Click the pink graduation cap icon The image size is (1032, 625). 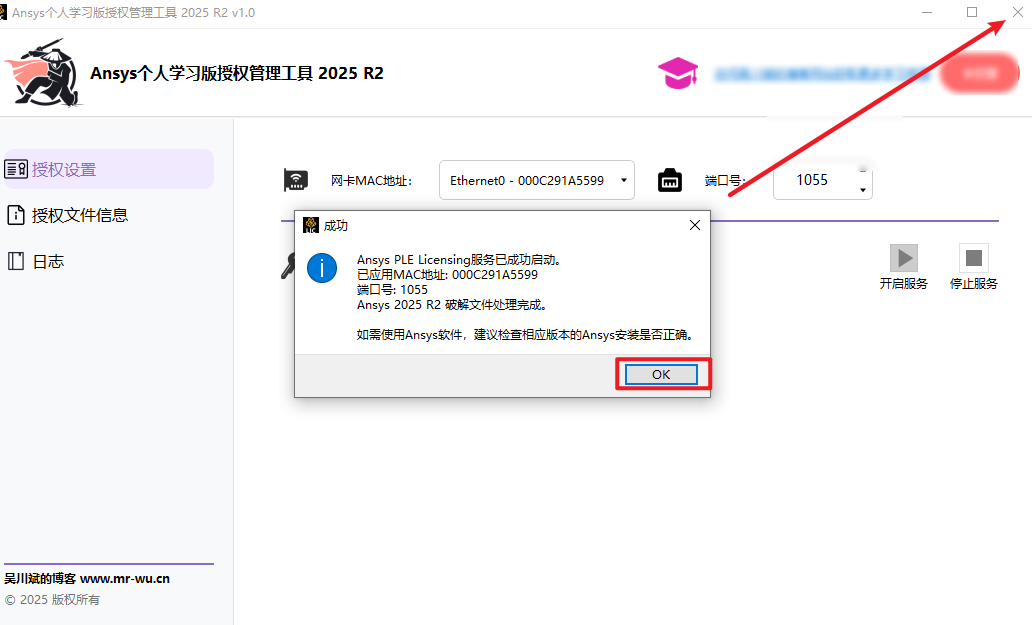(x=678, y=73)
